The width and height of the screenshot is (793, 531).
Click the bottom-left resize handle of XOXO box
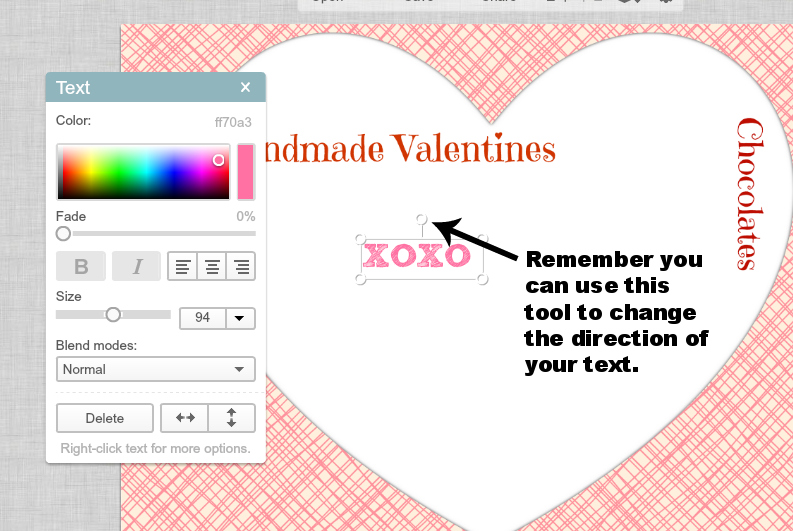(x=361, y=279)
